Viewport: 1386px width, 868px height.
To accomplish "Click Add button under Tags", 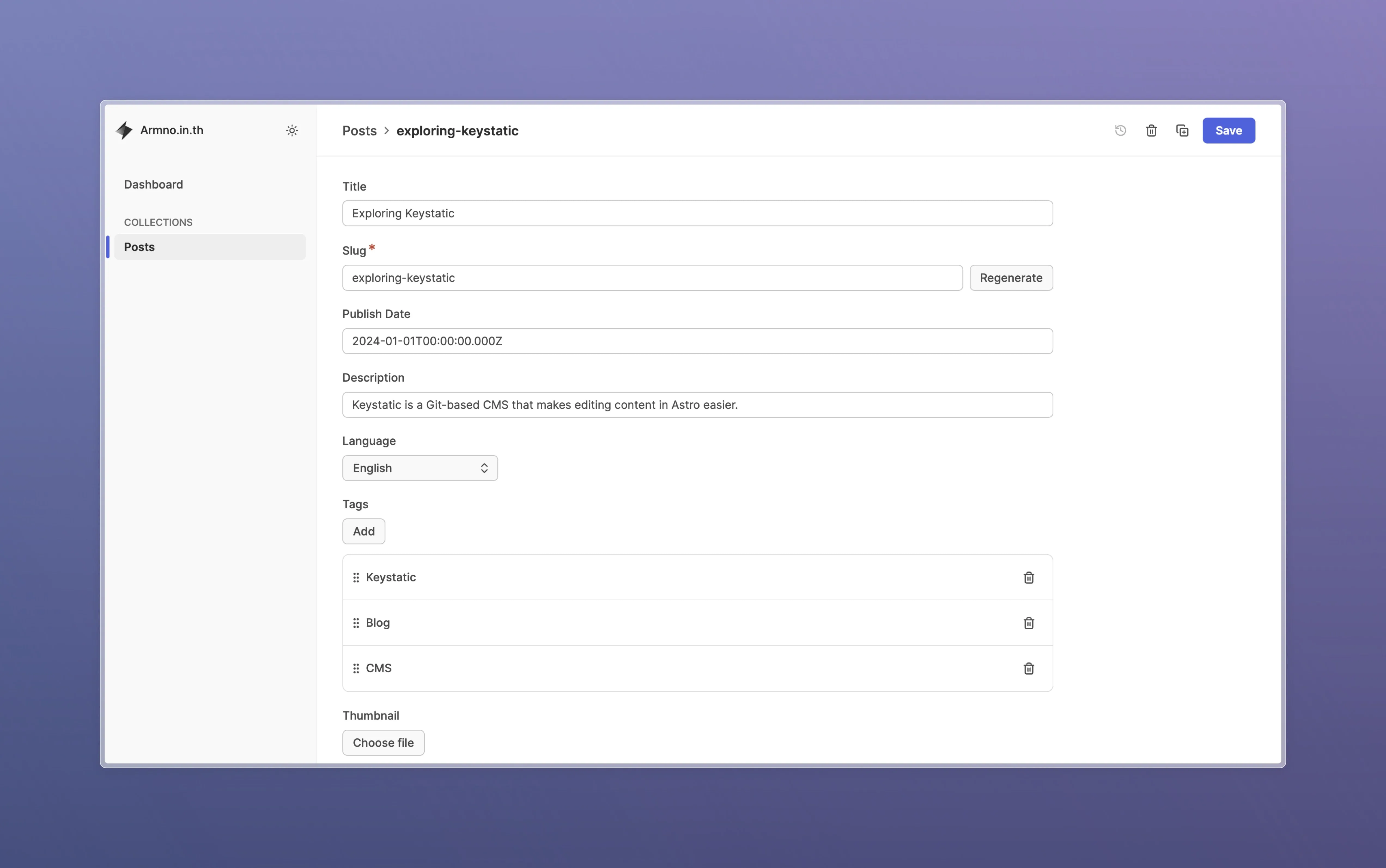I will pos(363,531).
